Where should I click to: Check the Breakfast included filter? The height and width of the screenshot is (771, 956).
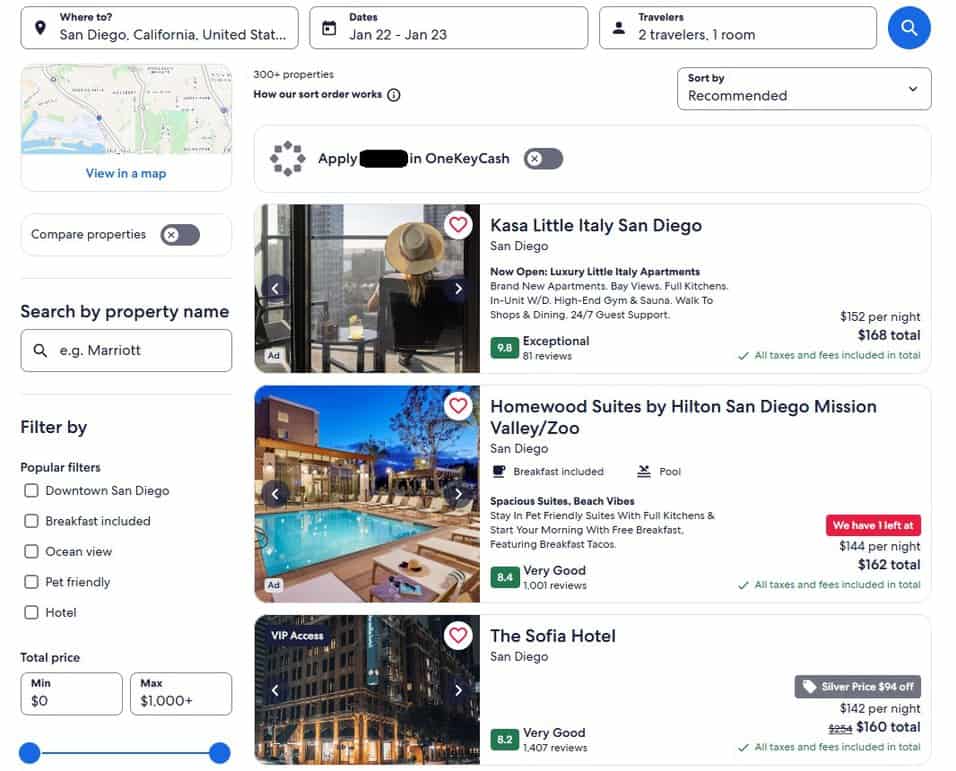(x=31, y=521)
